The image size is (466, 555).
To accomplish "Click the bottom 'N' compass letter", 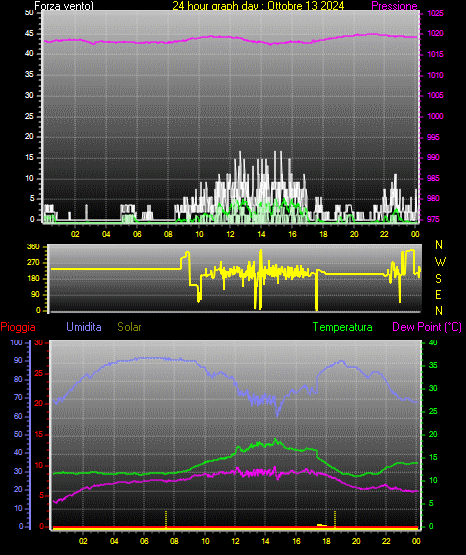I will [x=439, y=311].
